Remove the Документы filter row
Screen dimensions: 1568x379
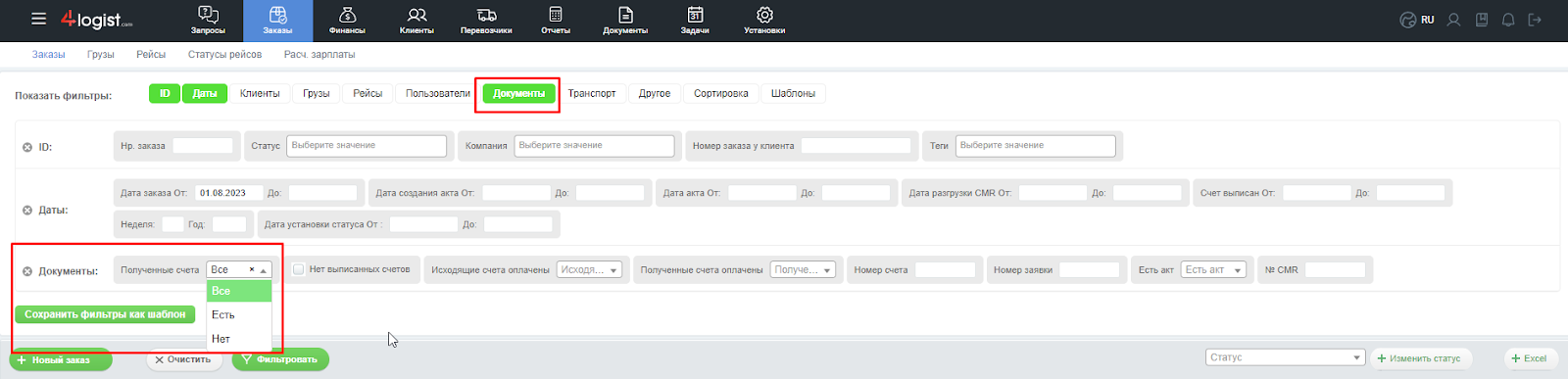[x=27, y=271]
